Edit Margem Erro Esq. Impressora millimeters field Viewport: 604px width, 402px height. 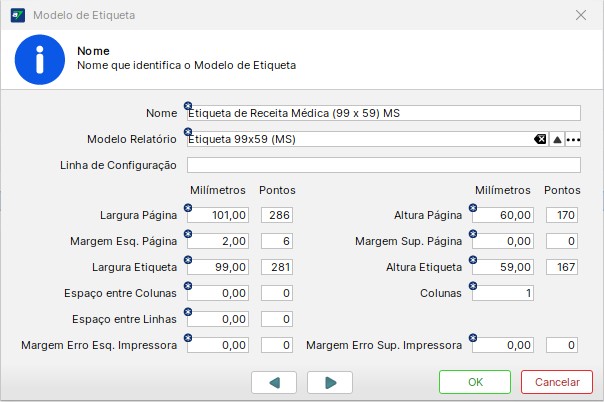pyautogui.click(x=218, y=345)
